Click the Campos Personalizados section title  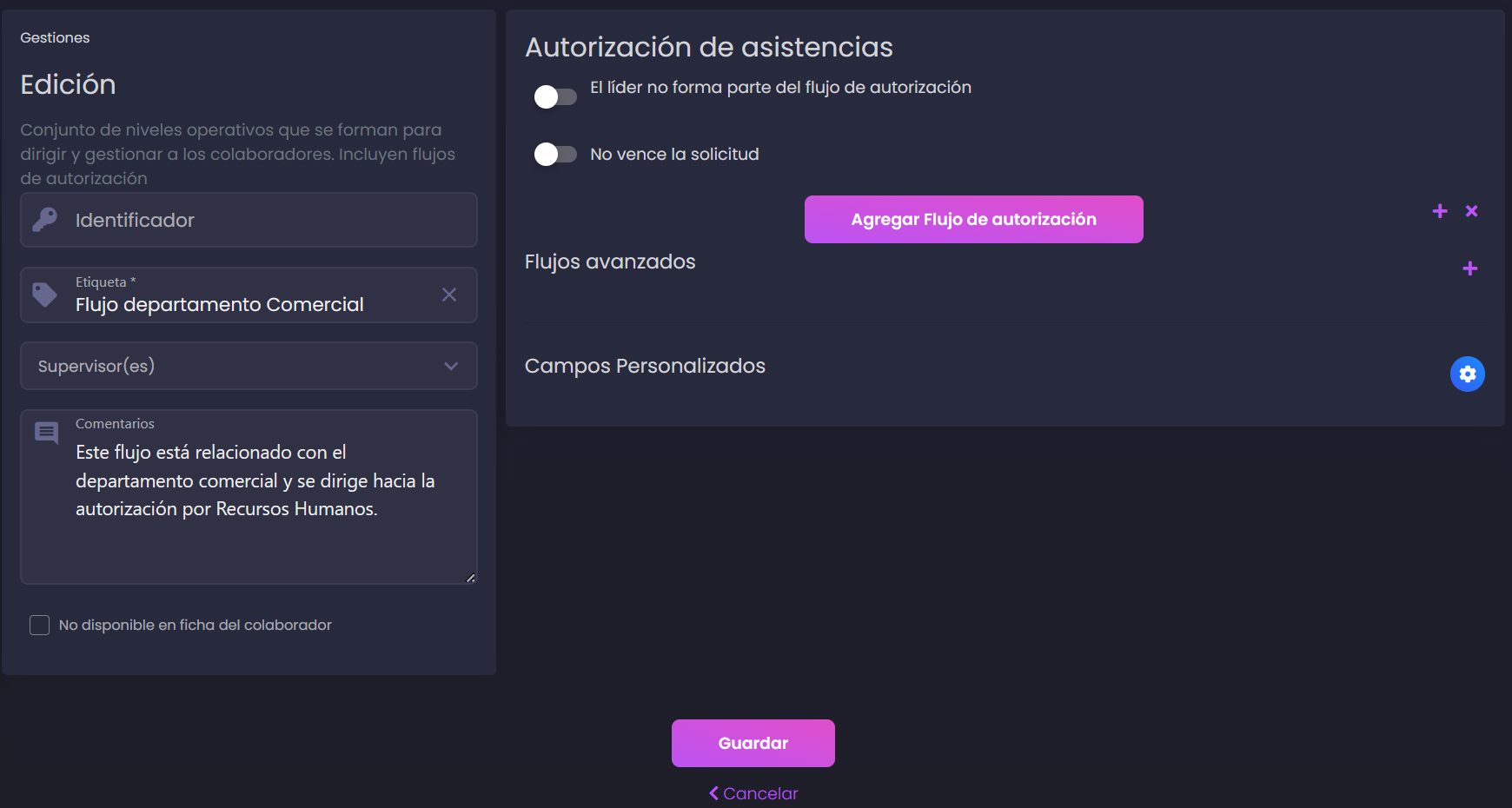tap(645, 366)
